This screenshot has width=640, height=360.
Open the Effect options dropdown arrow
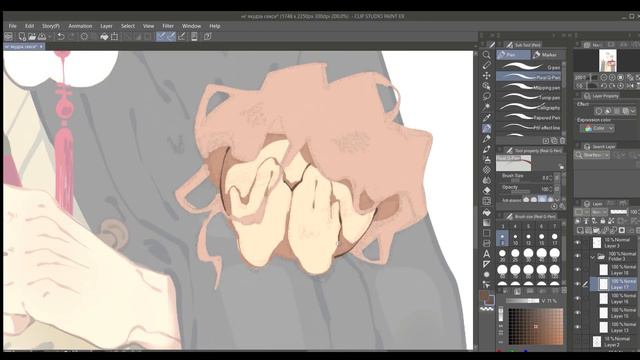[633, 111]
